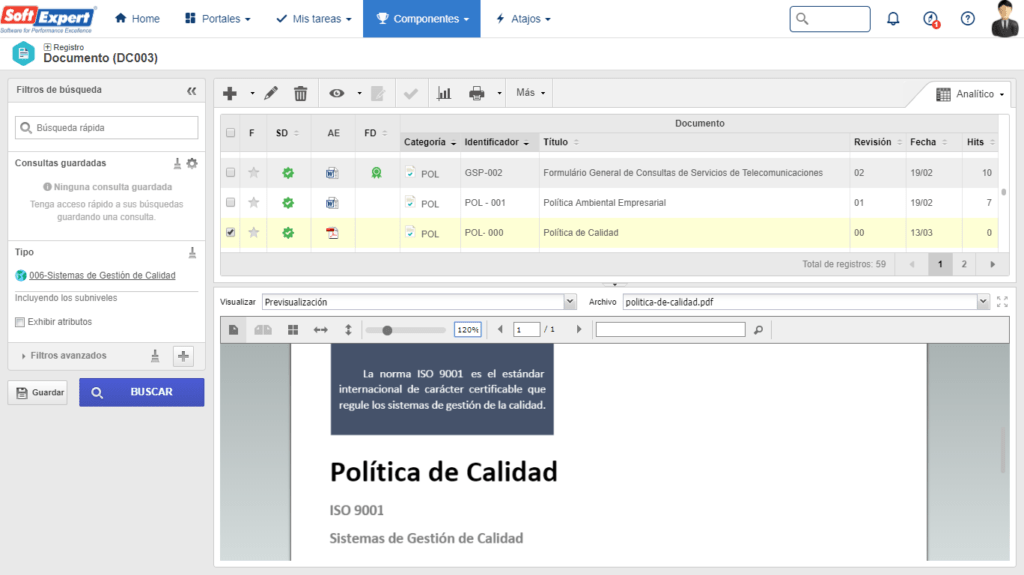1024x575 pixels.
Task: Adjust the PDF zoom slider
Action: [387, 329]
